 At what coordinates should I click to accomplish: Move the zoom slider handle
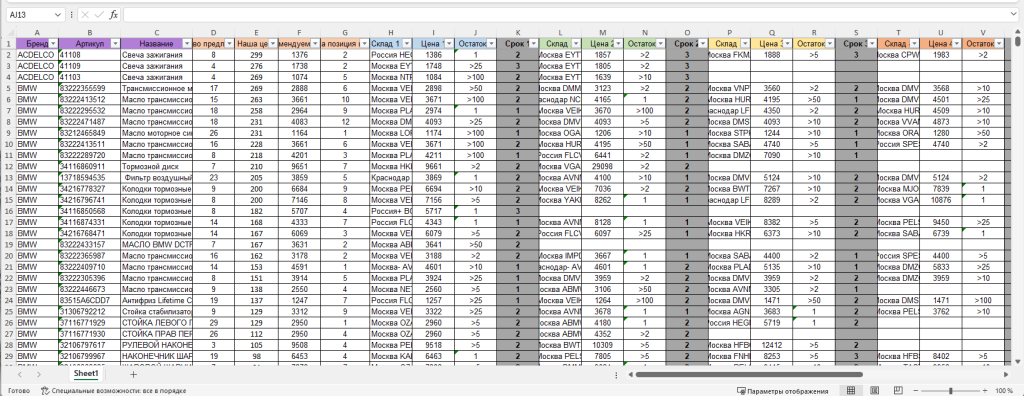(x=950, y=391)
